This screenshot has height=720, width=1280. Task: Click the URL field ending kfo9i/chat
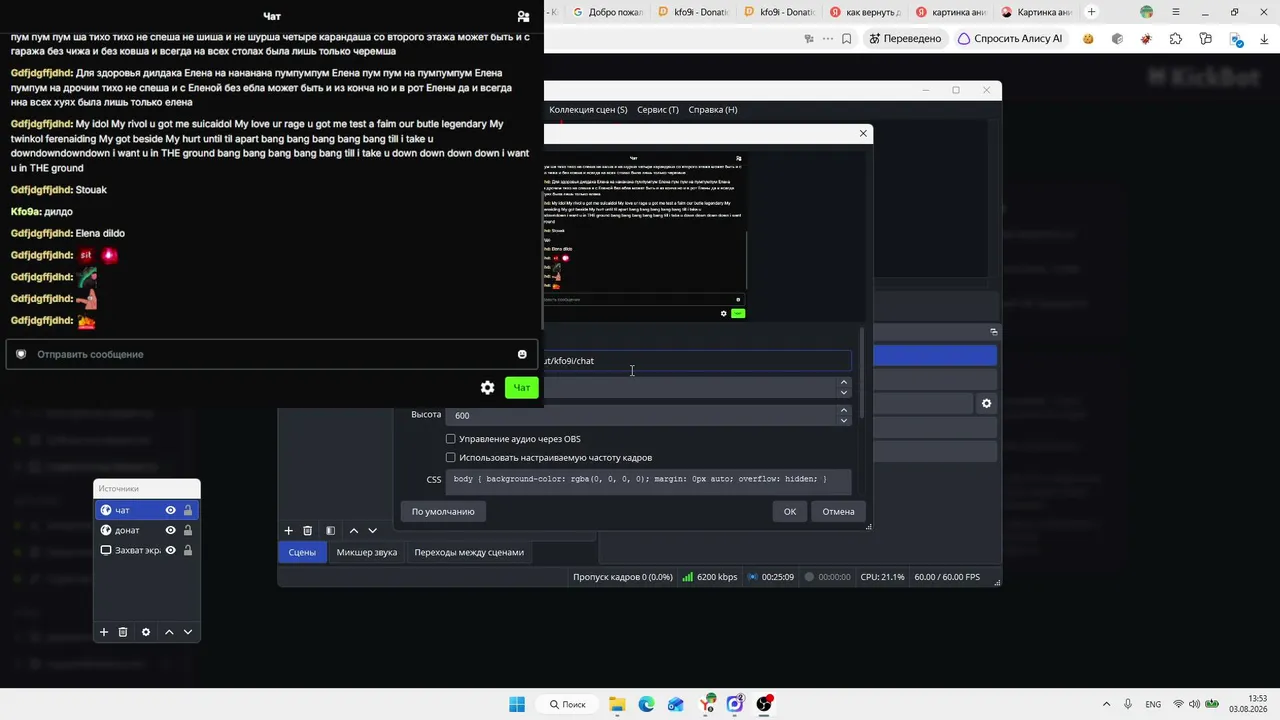(697, 361)
